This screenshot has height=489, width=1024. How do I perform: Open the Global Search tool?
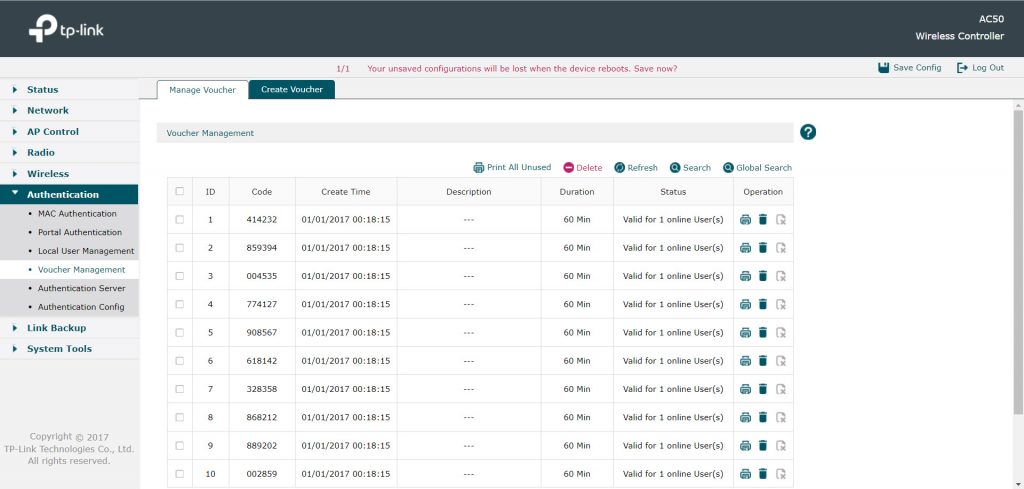[x=728, y=168]
